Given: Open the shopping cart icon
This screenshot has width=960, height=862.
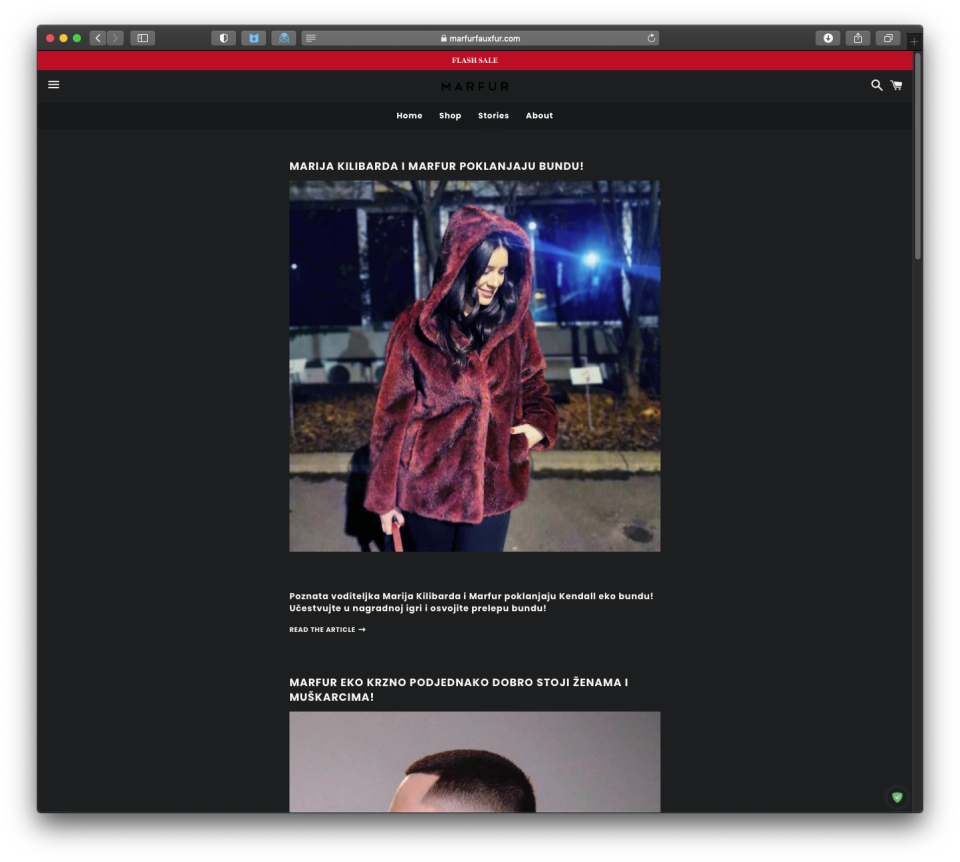Looking at the screenshot, I should [x=896, y=85].
